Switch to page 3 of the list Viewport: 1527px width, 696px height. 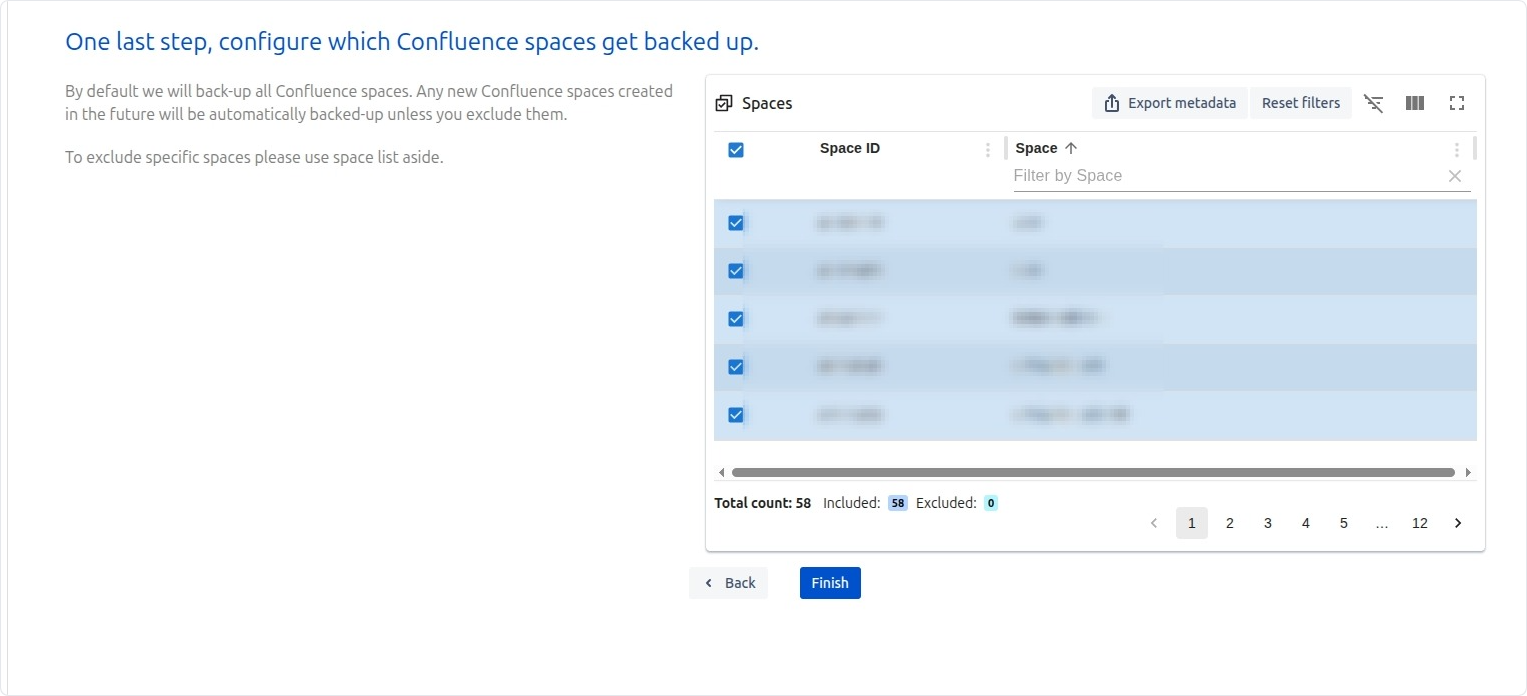tap(1267, 523)
